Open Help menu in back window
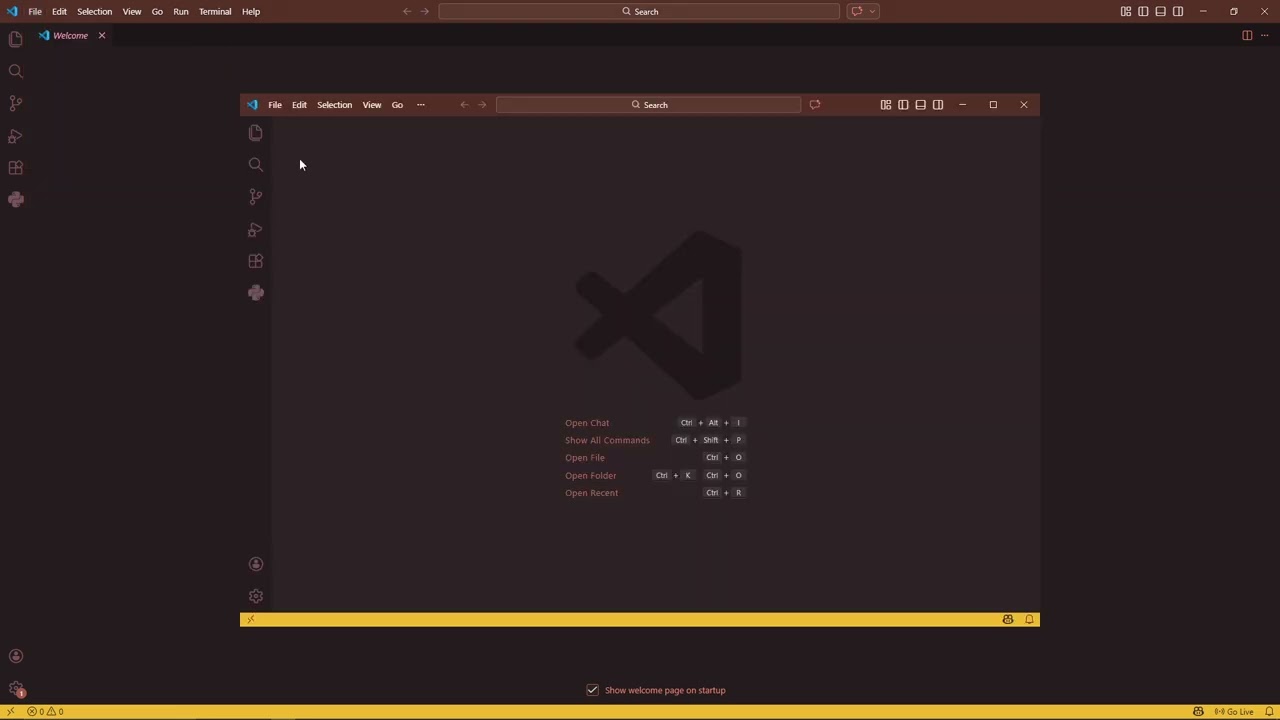The height and width of the screenshot is (720, 1280). click(x=251, y=12)
